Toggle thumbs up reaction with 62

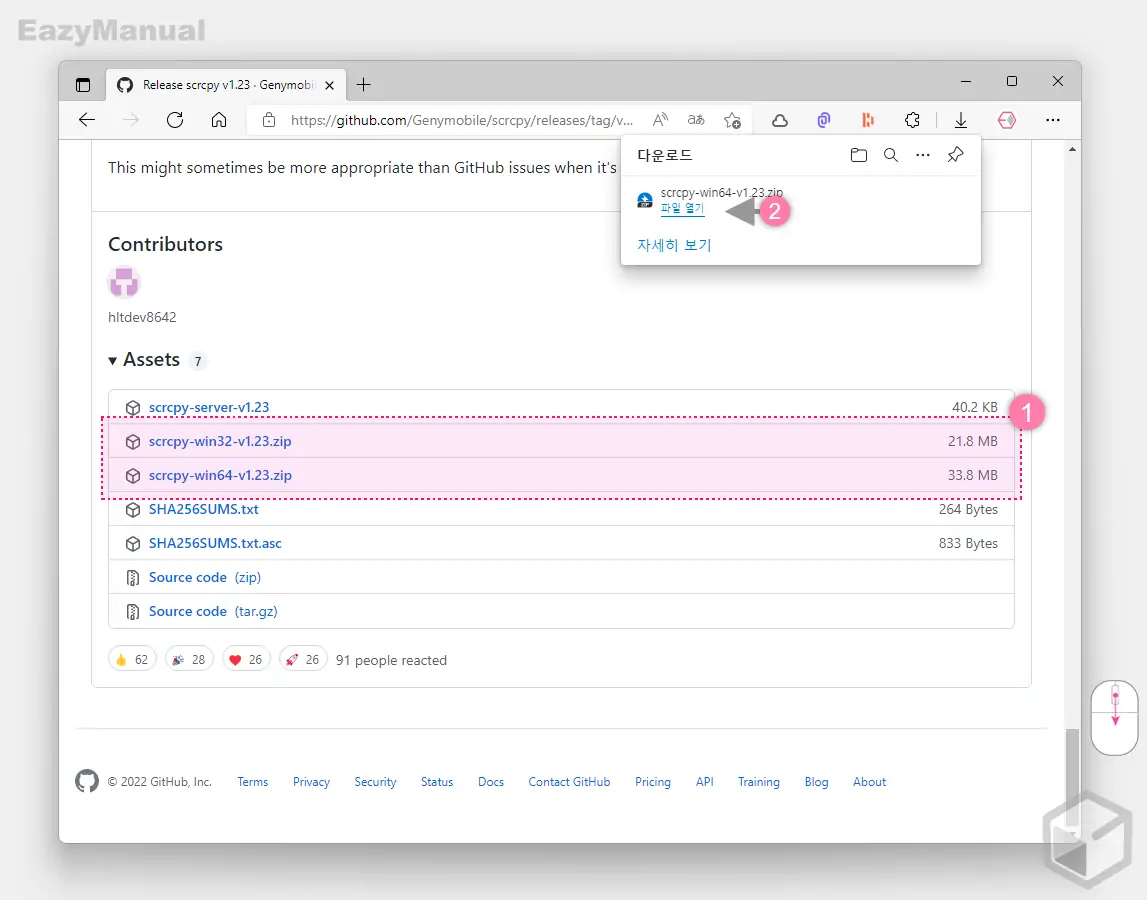(x=132, y=659)
